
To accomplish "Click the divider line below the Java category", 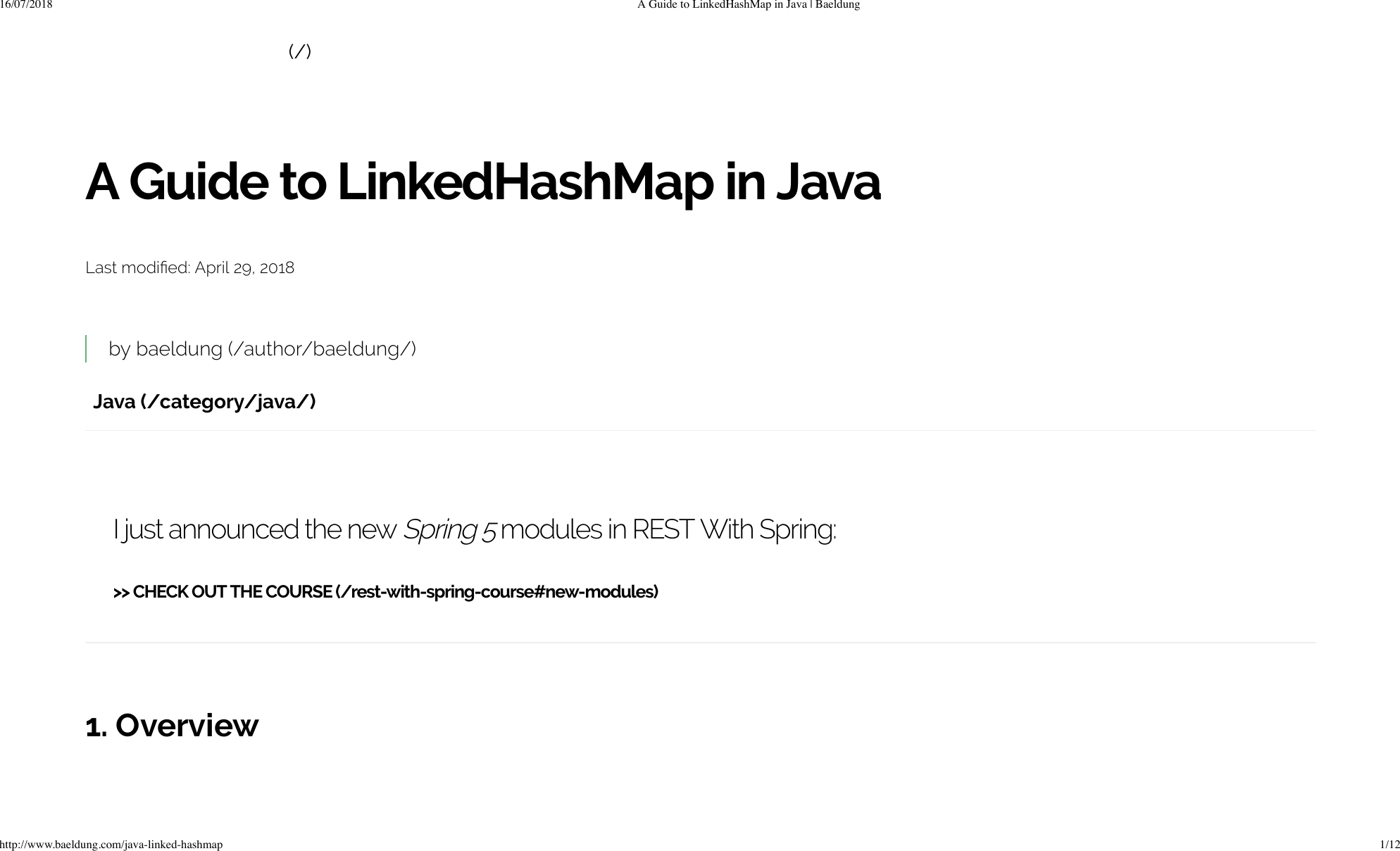I will 700,430.
